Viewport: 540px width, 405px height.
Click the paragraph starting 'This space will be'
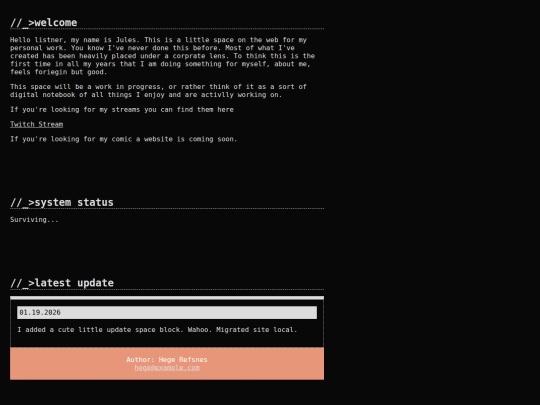158,91
